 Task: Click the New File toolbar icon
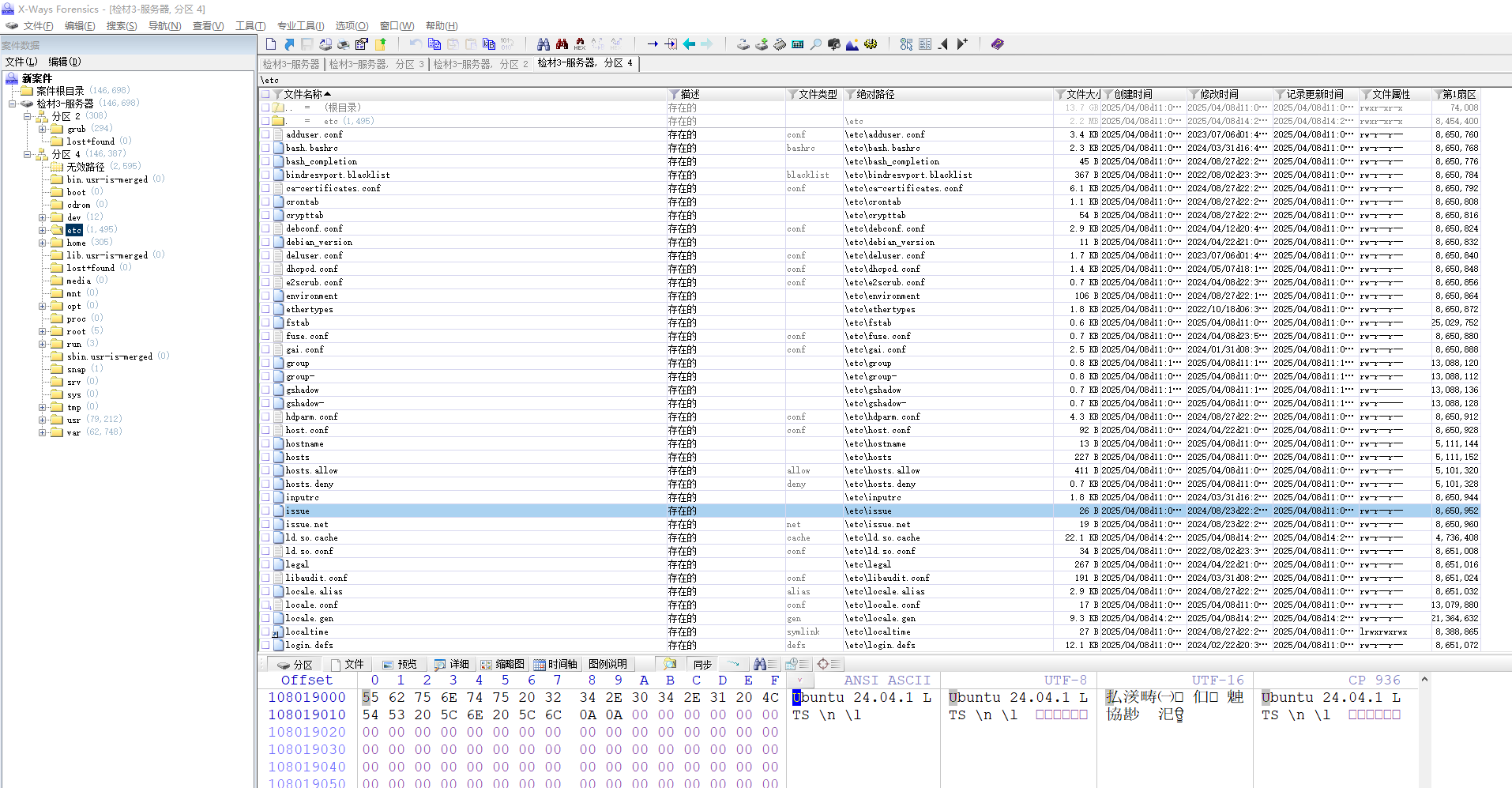click(271, 44)
